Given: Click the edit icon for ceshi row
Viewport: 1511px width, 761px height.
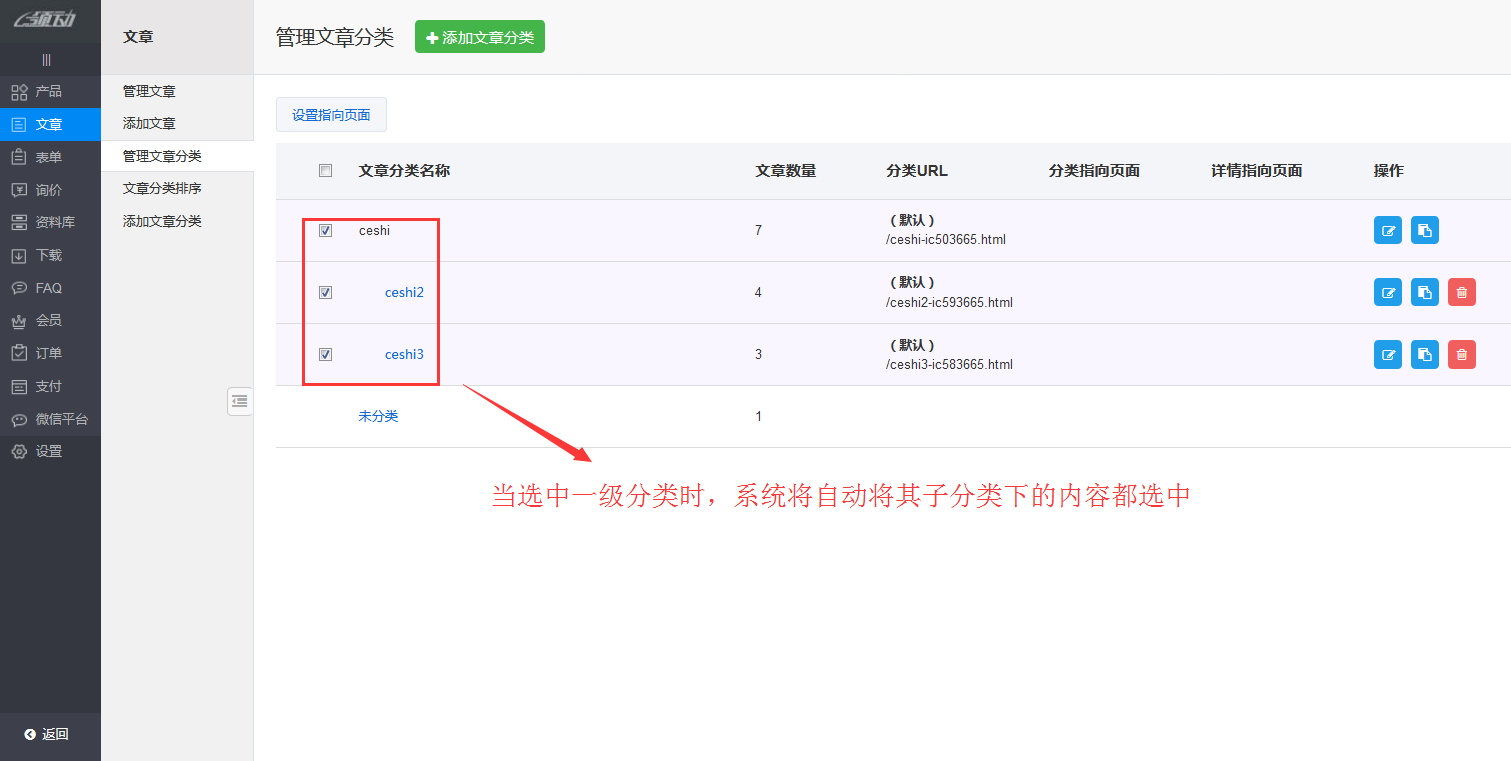Looking at the screenshot, I should 1387,230.
